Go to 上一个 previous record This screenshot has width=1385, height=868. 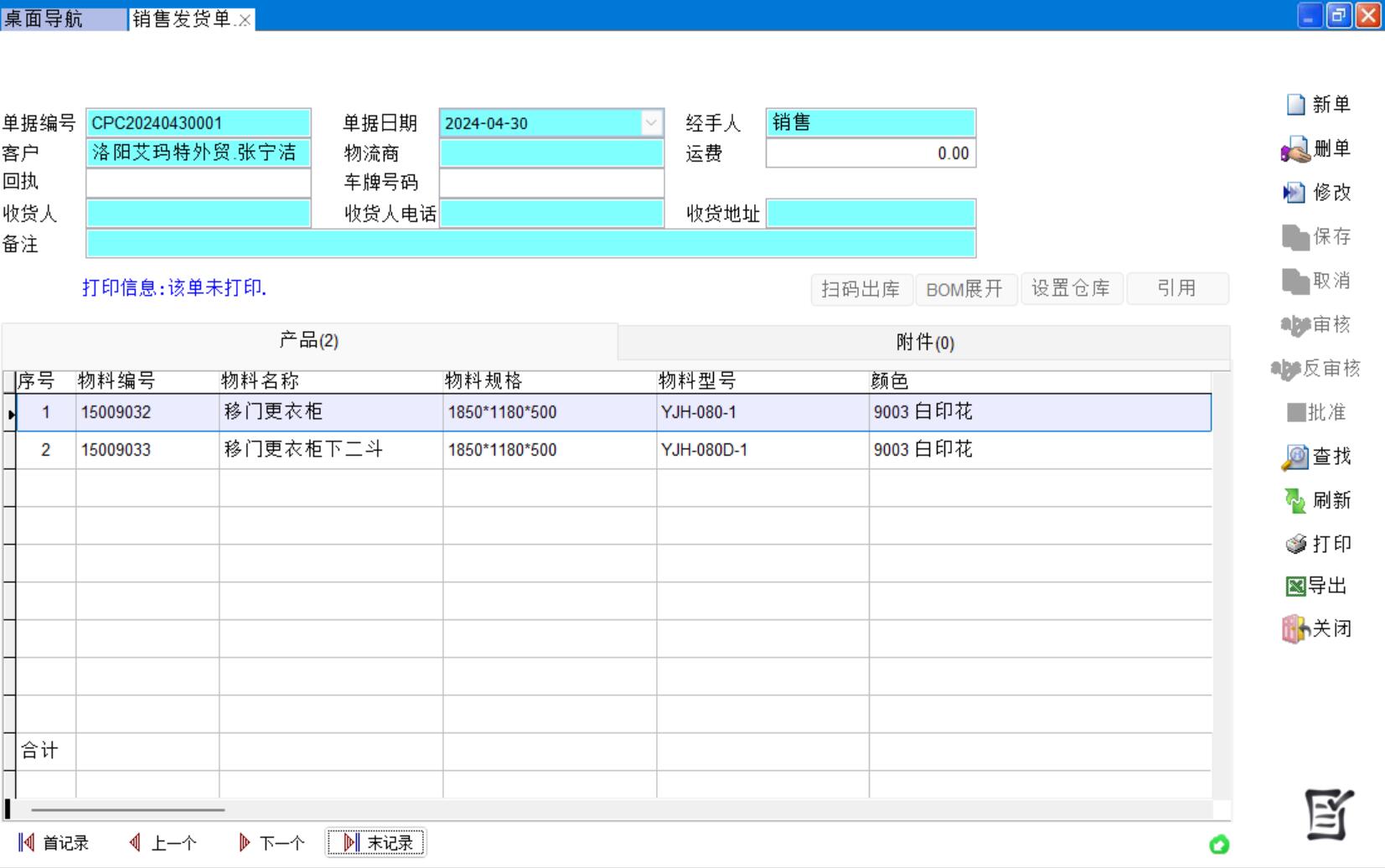[163, 843]
